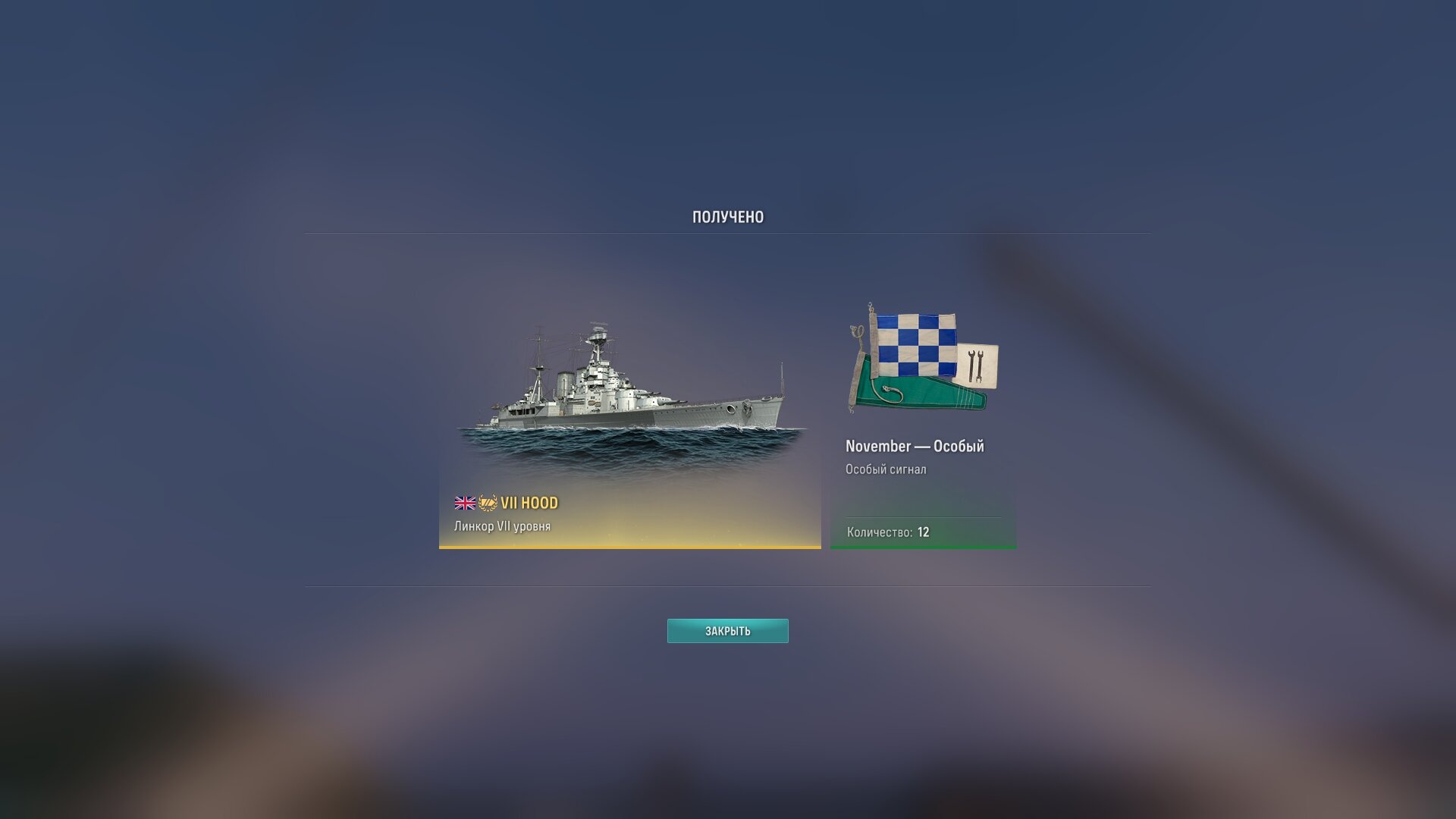1456x819 pixels.
Task: Click the November — Особый signal title
Action: (915, 446)
